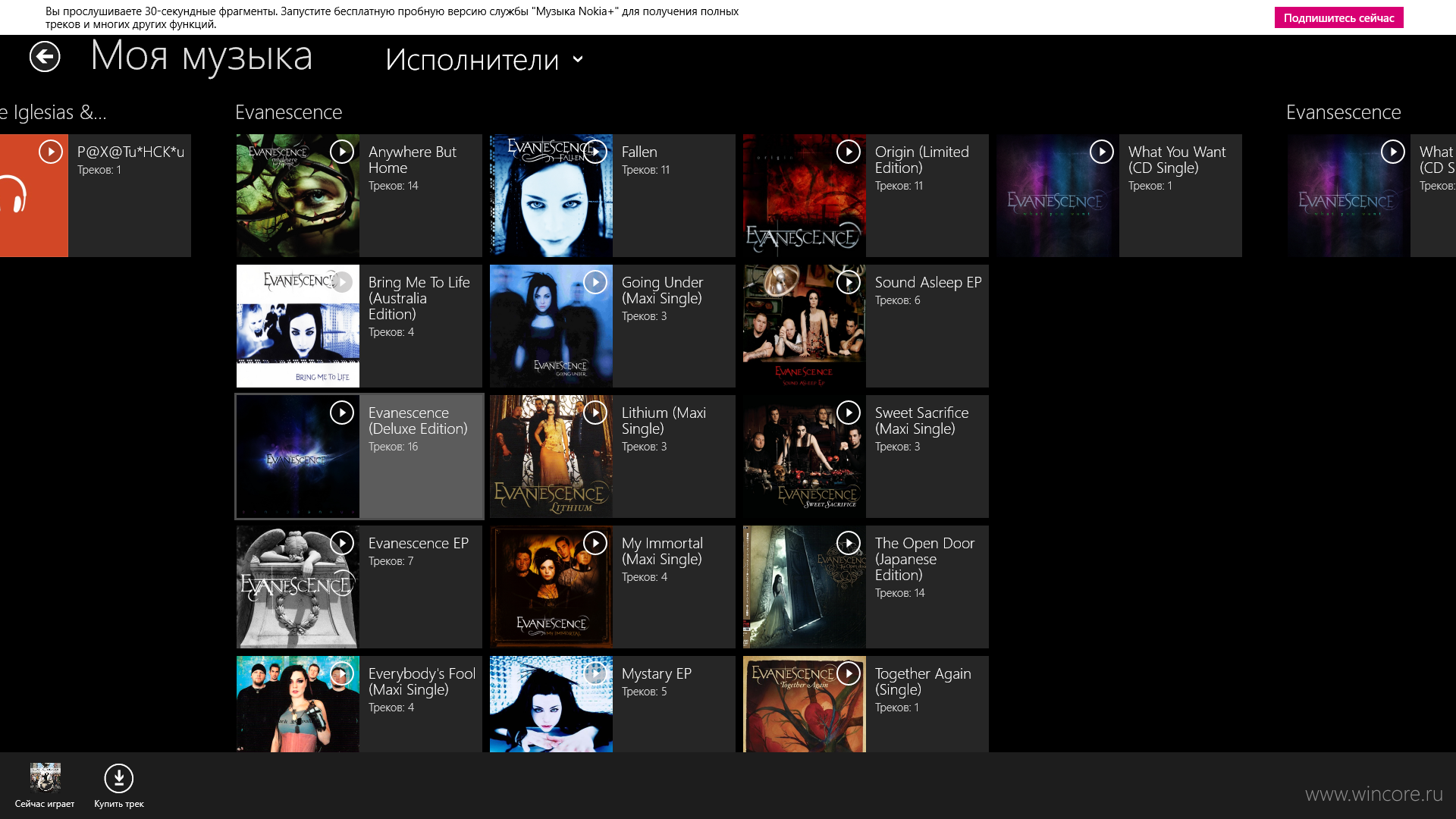Open My Immortal cover art thumbnail

(551, 587)
